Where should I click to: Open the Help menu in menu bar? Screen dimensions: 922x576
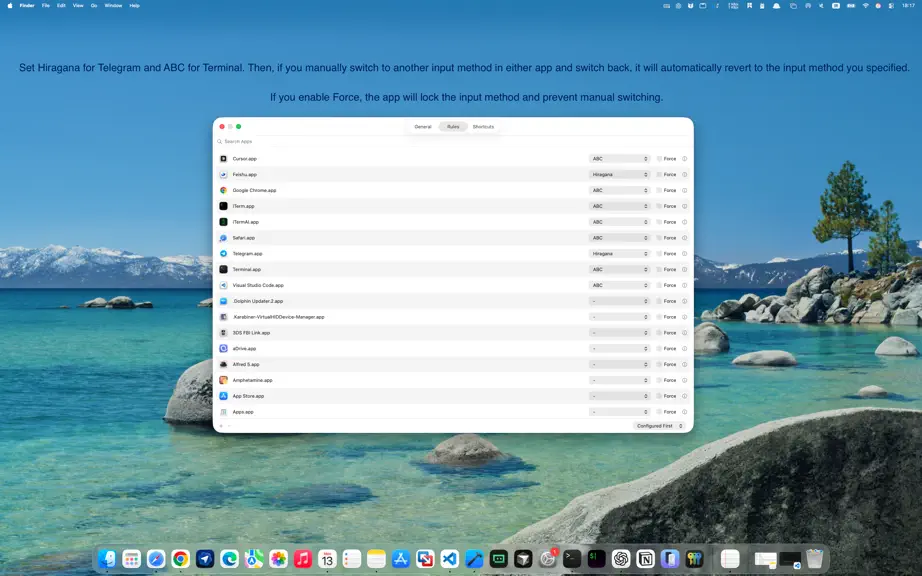point(135,5)
